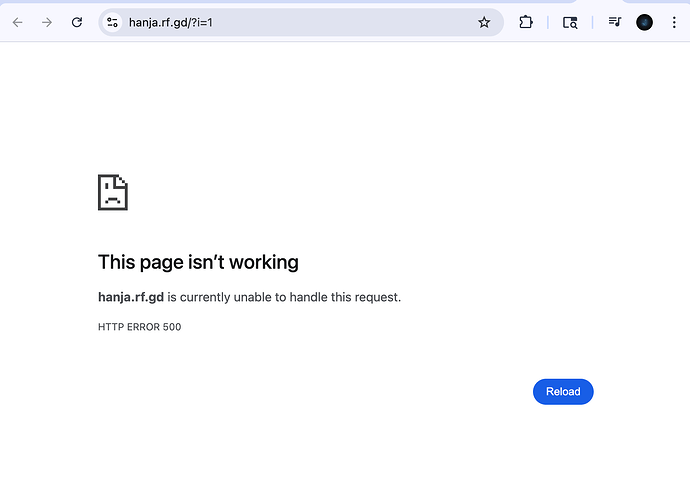The width and height of the screenshot is (690, 491).
Task: Click the back navigation arrow
Action: pos(17,22)
